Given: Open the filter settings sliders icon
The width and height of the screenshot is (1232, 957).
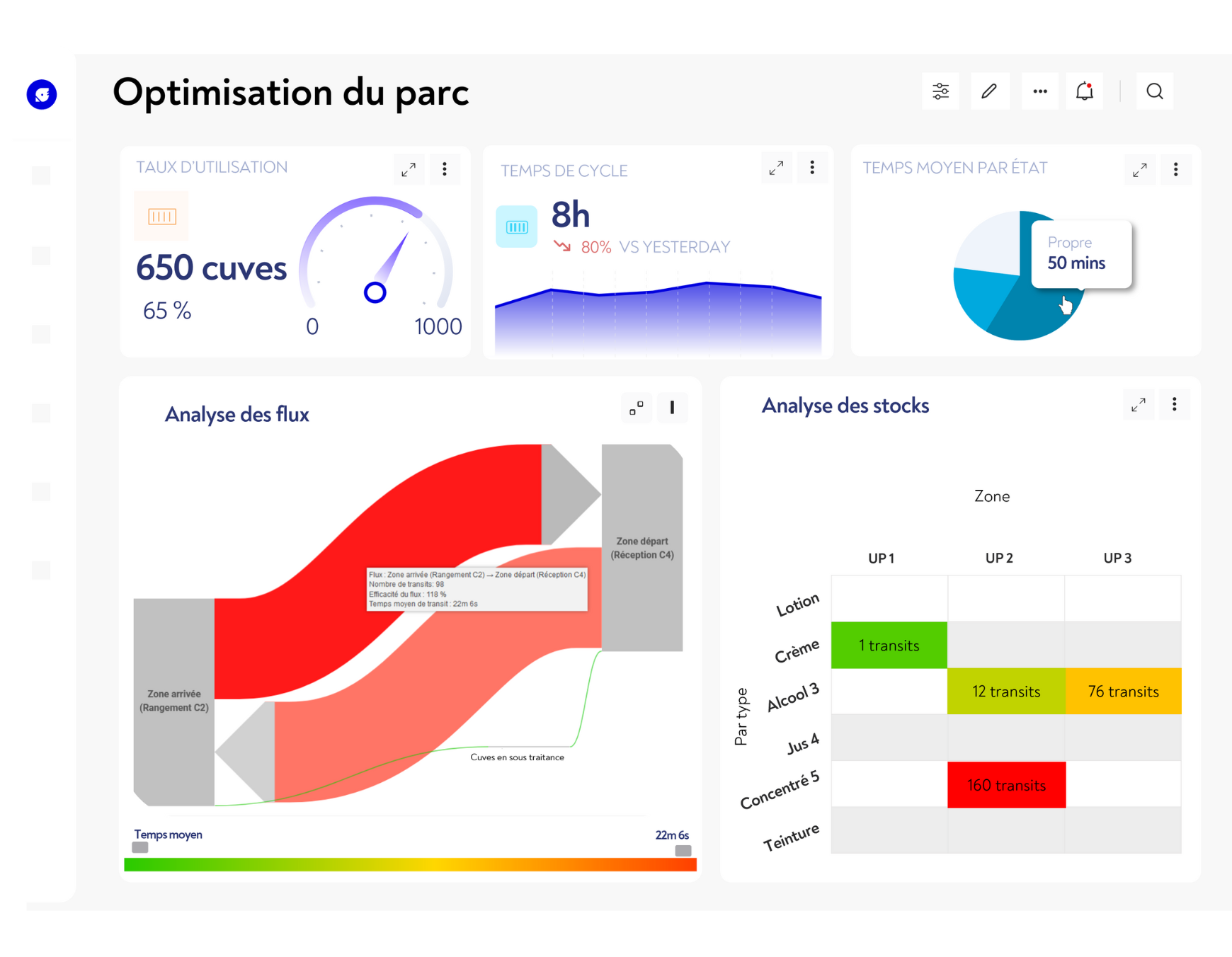Looking at the screenshot, I should [x=940, y=91].
